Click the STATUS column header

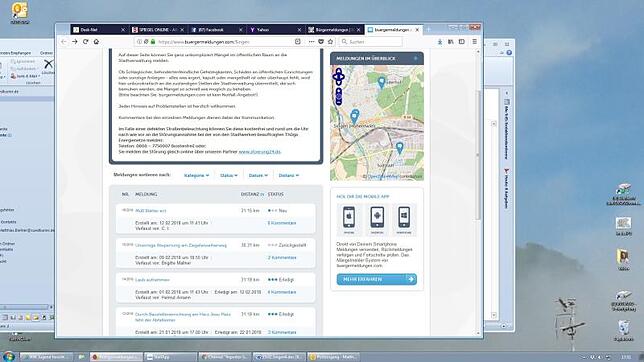click(276, 194)
